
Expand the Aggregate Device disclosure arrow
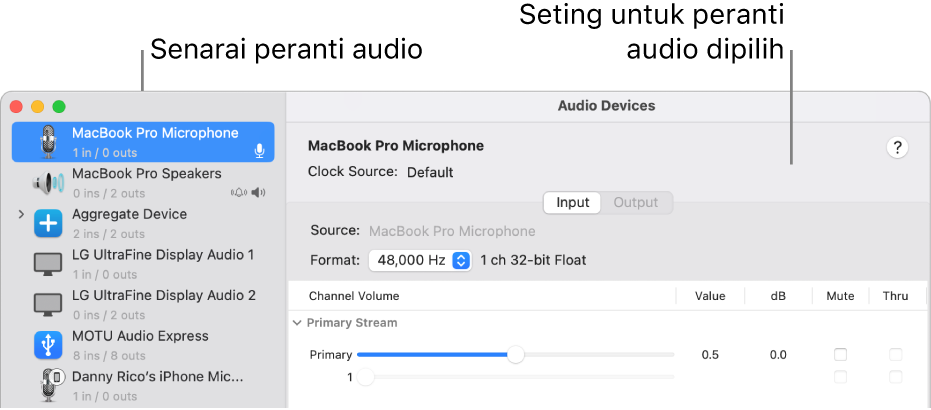pyautogui.click(x=21, y=215)
